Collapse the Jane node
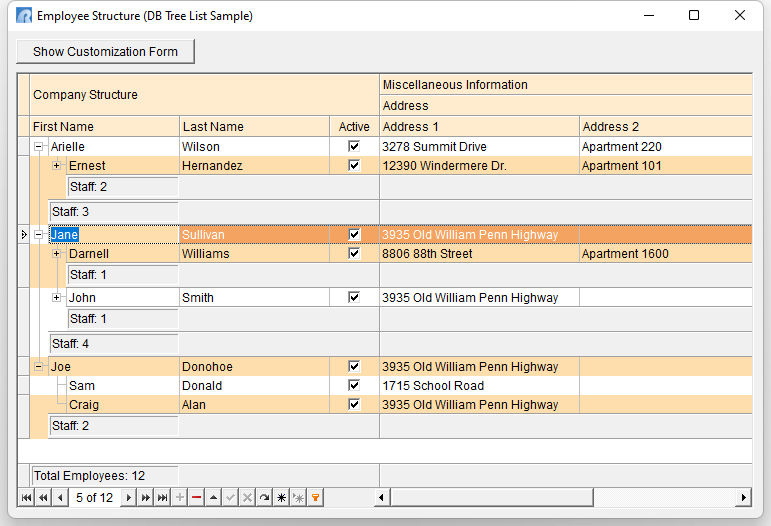The height and width of the screenshot is (526, 771). coord(38,234)
